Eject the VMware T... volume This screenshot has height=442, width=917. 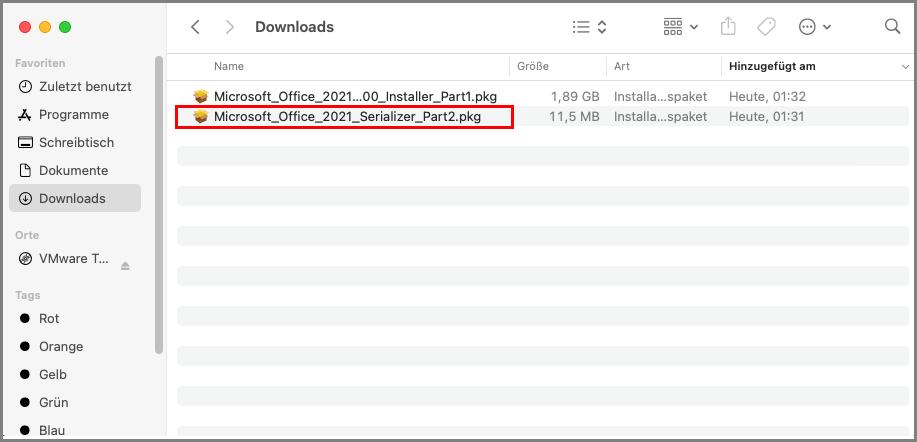pyautogui.click(x=125, y=266)
